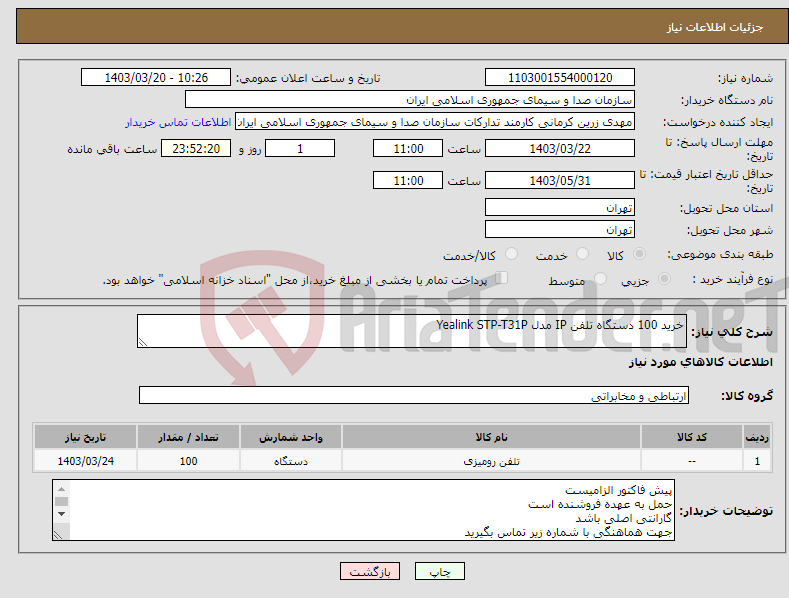The height and width of the screenshot is (598, 789).
Task: Click the تاریخ نیاز column header
Action: [86, 437]
